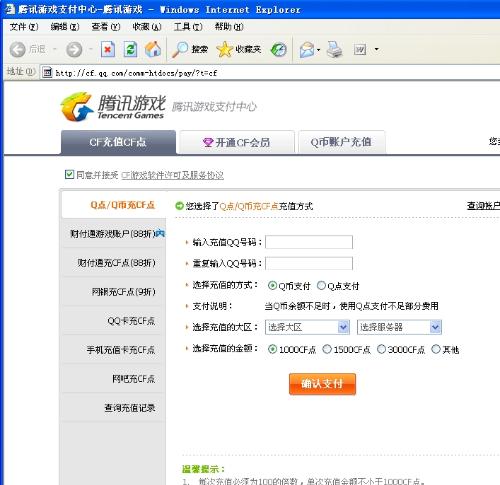This screenshot has height=485, width=500.
Task: Choose the 其他 amount option
Action: [x=436, y=349]
